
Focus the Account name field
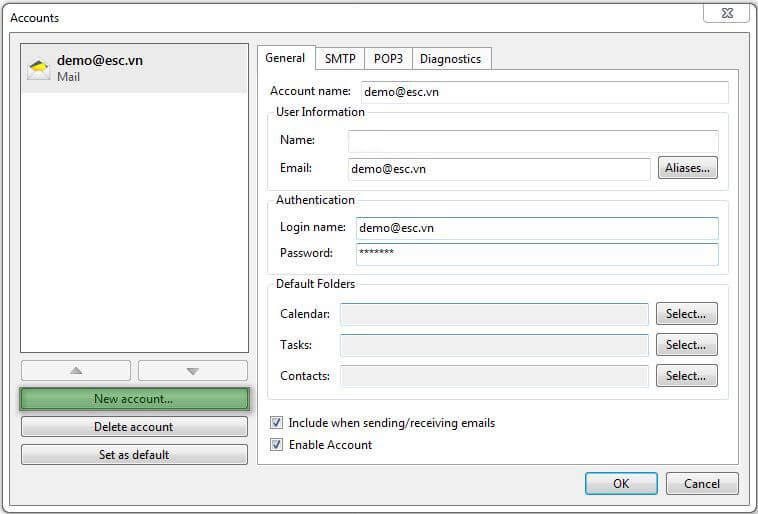(544, 92)
